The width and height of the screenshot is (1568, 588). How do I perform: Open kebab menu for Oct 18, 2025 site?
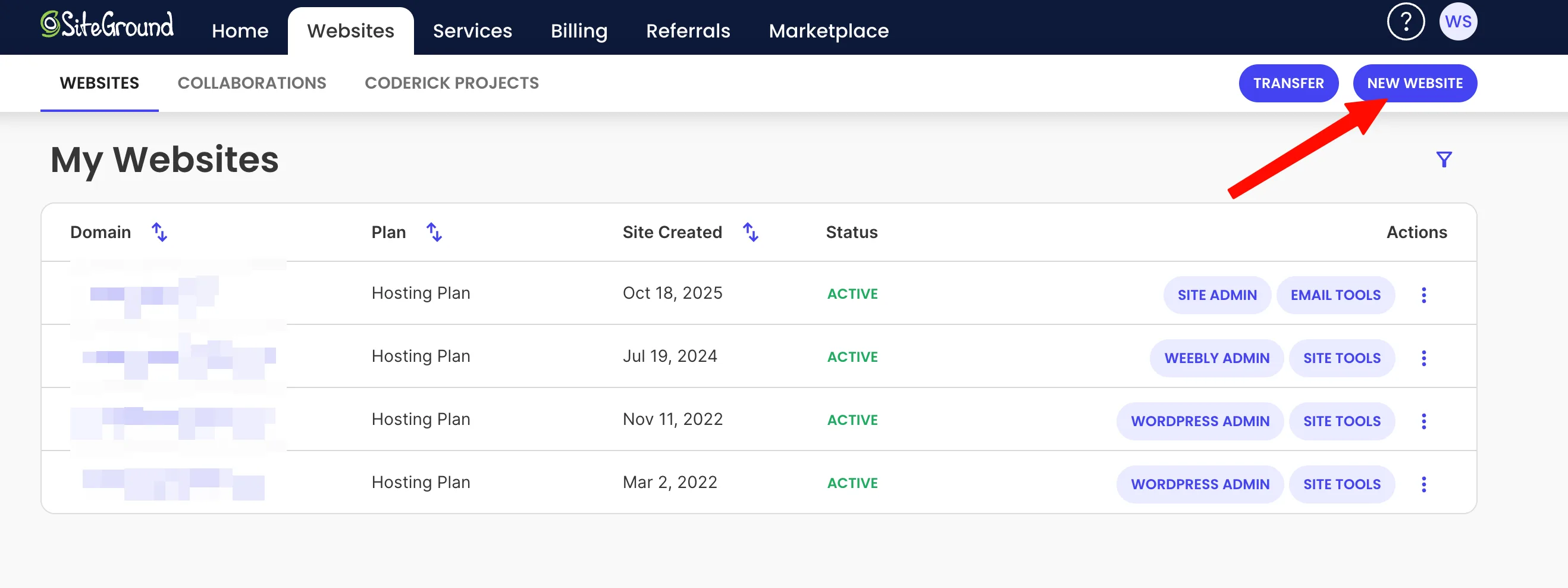[1423, 295]
